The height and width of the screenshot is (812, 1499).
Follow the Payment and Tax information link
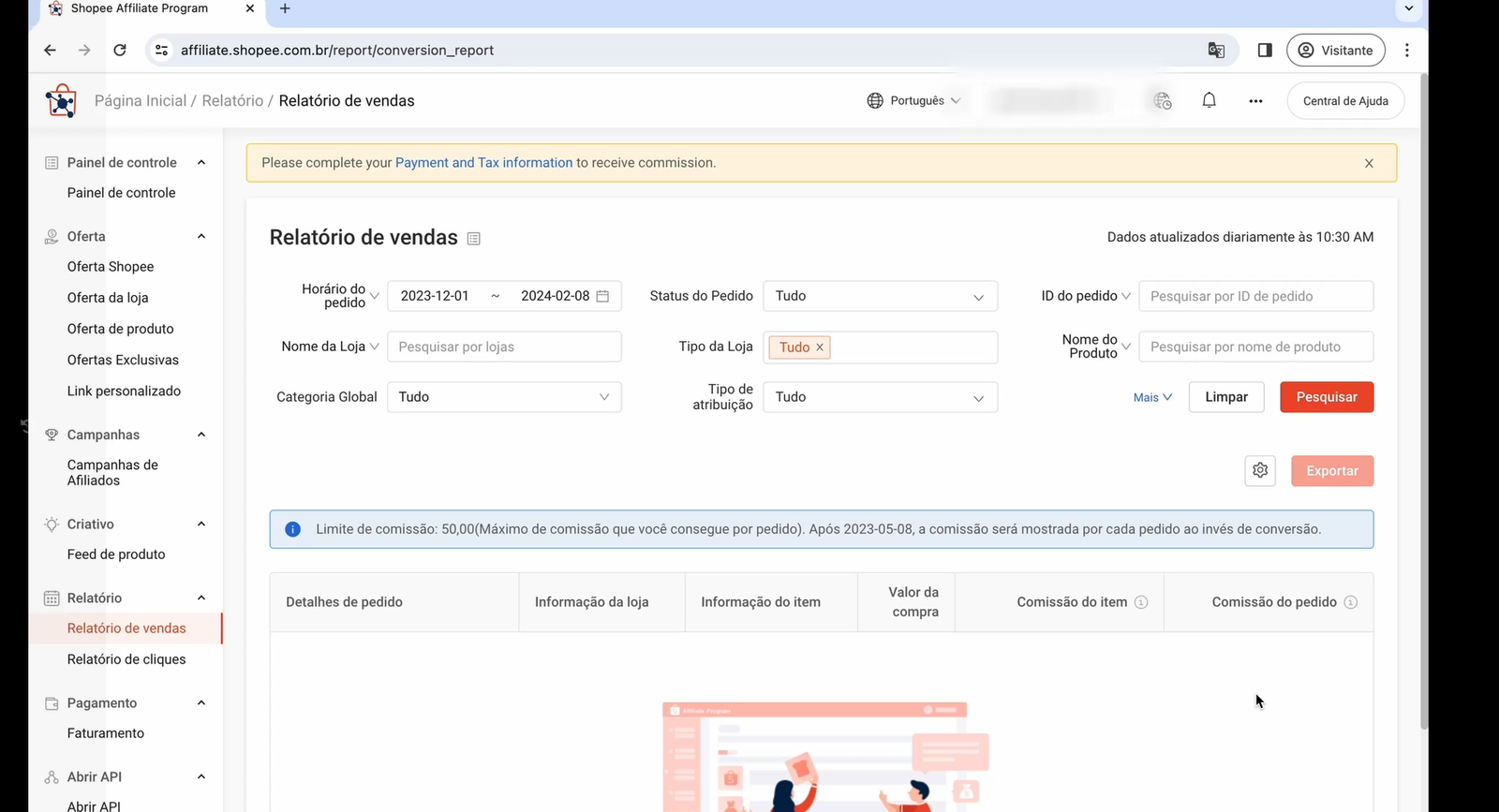(x=483, y=163)
